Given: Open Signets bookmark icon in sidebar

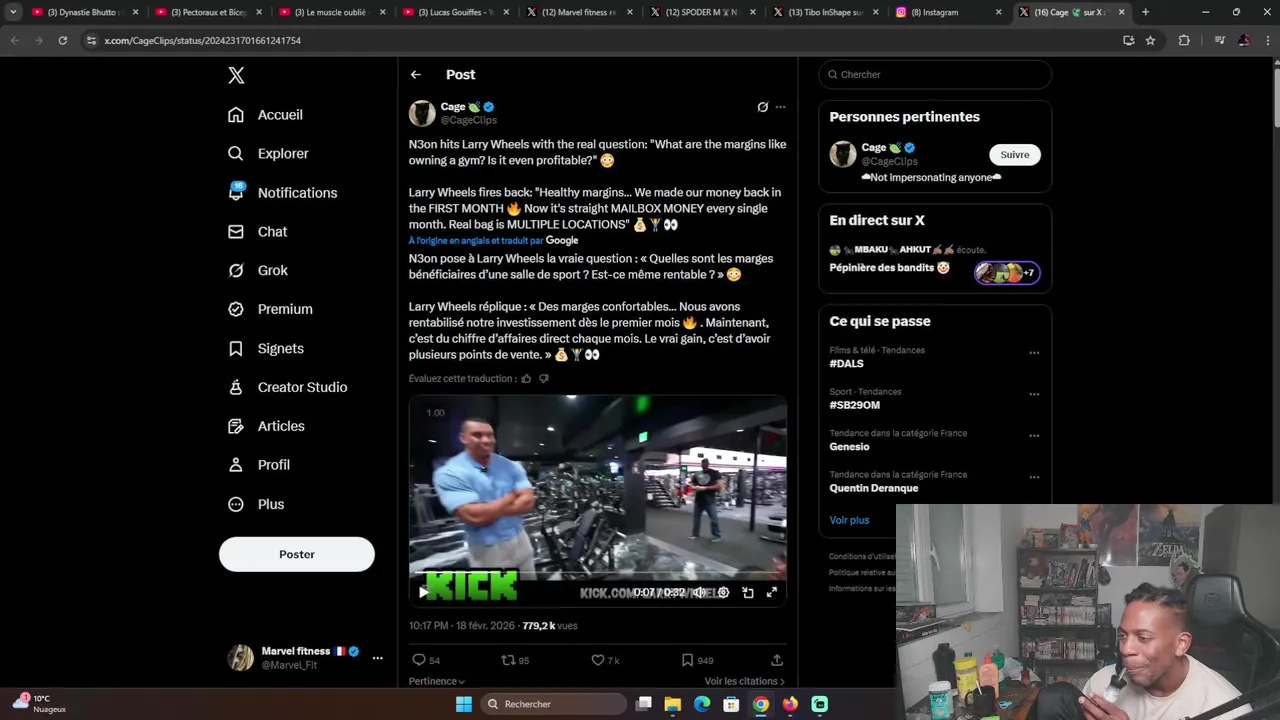Looking at the screenshot, I should 236,348.
